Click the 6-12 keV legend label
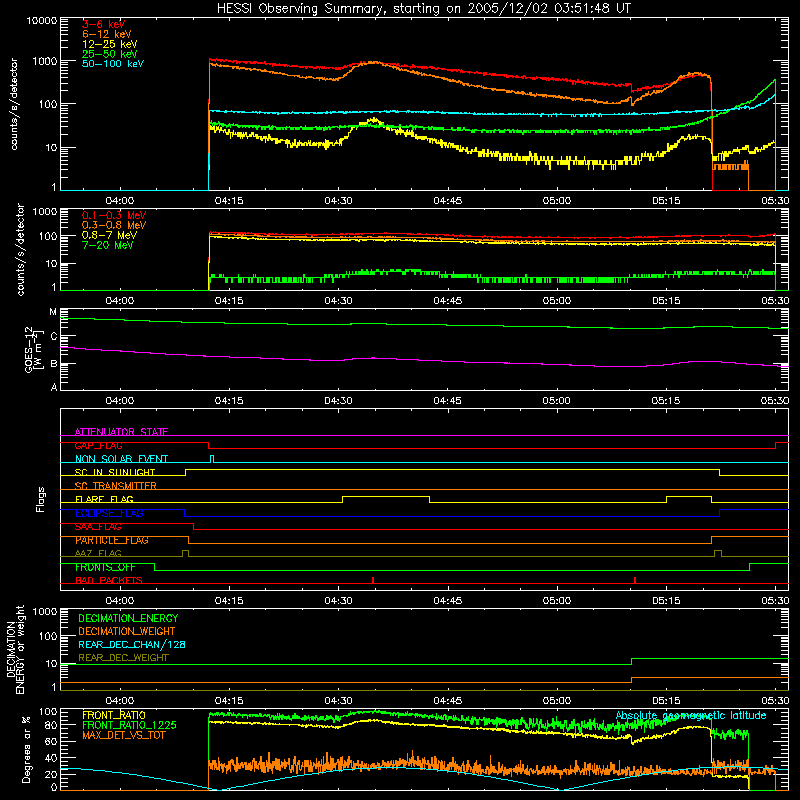Viewport: 800px width, 800px height. [x=107, y=34]
